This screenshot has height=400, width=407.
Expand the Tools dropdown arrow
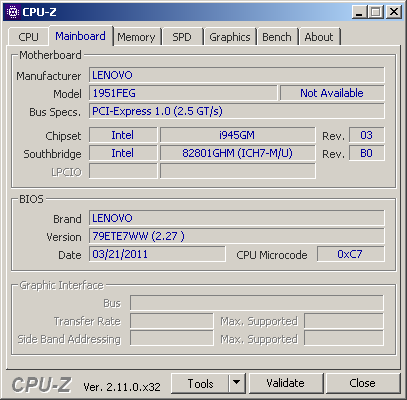click(237, 383)
